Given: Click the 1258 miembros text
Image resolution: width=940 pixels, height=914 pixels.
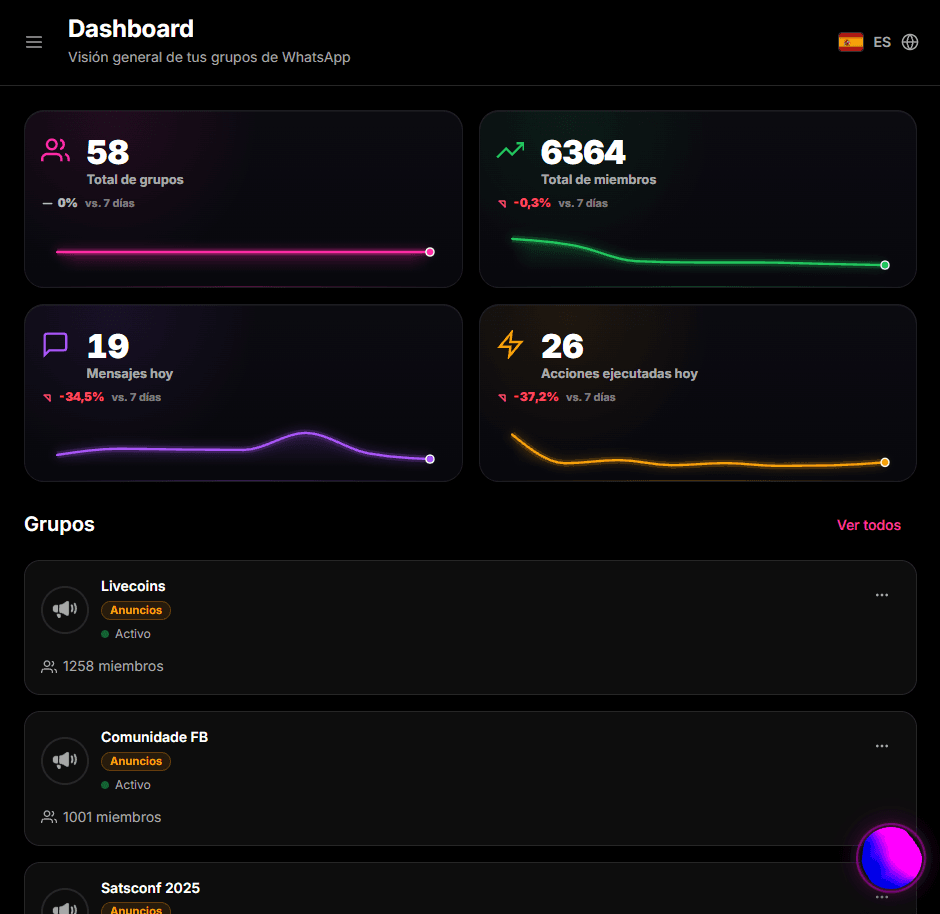Looking at the screenshot, I should 113,666.
